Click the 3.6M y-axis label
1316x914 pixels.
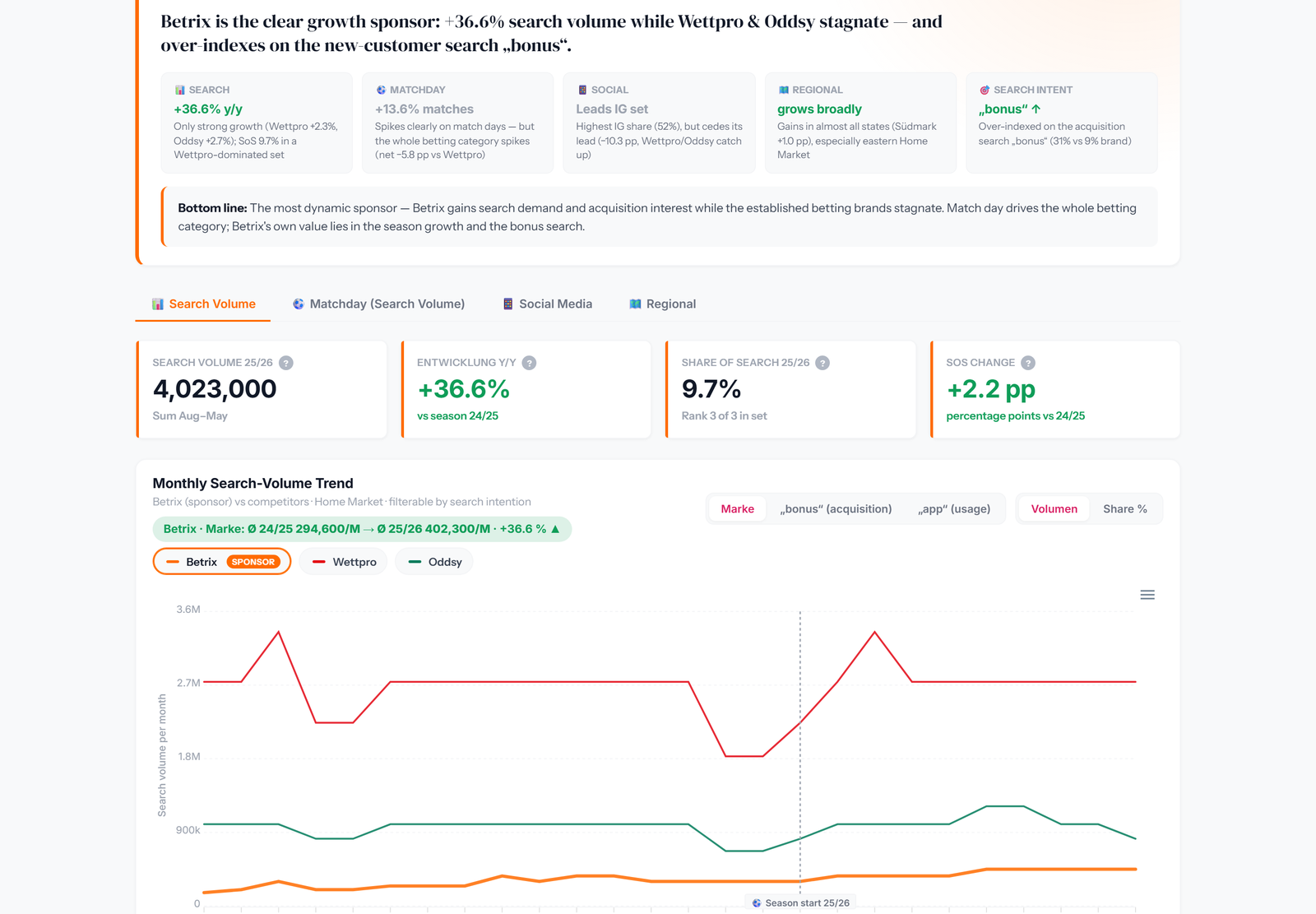188,610
